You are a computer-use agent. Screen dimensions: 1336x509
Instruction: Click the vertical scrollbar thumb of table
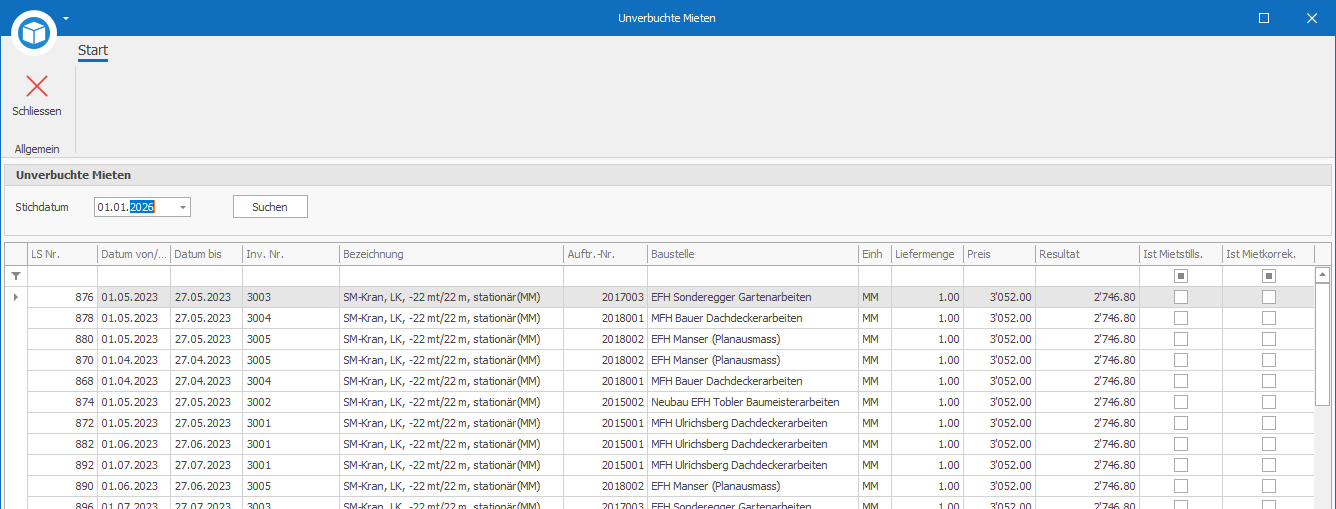point(1322,345)
